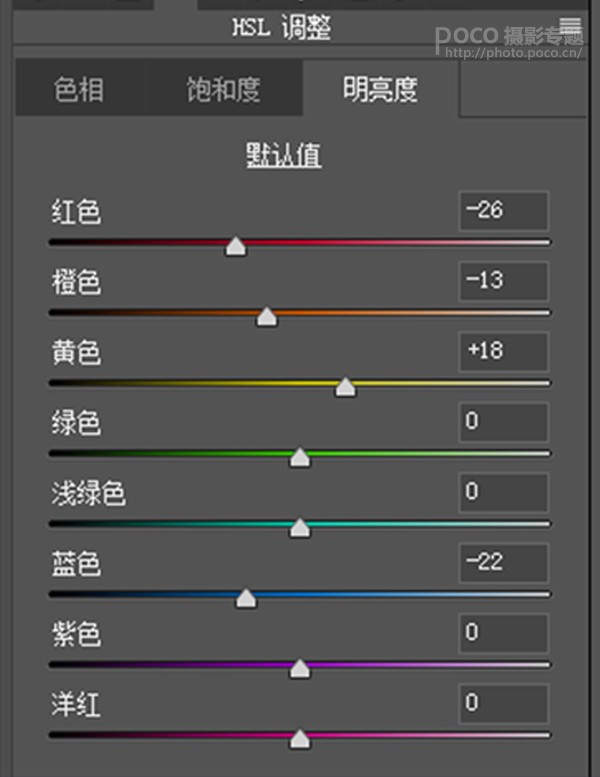
Task: Click the 洋红 value input box
Action: [x=504, y=704]
